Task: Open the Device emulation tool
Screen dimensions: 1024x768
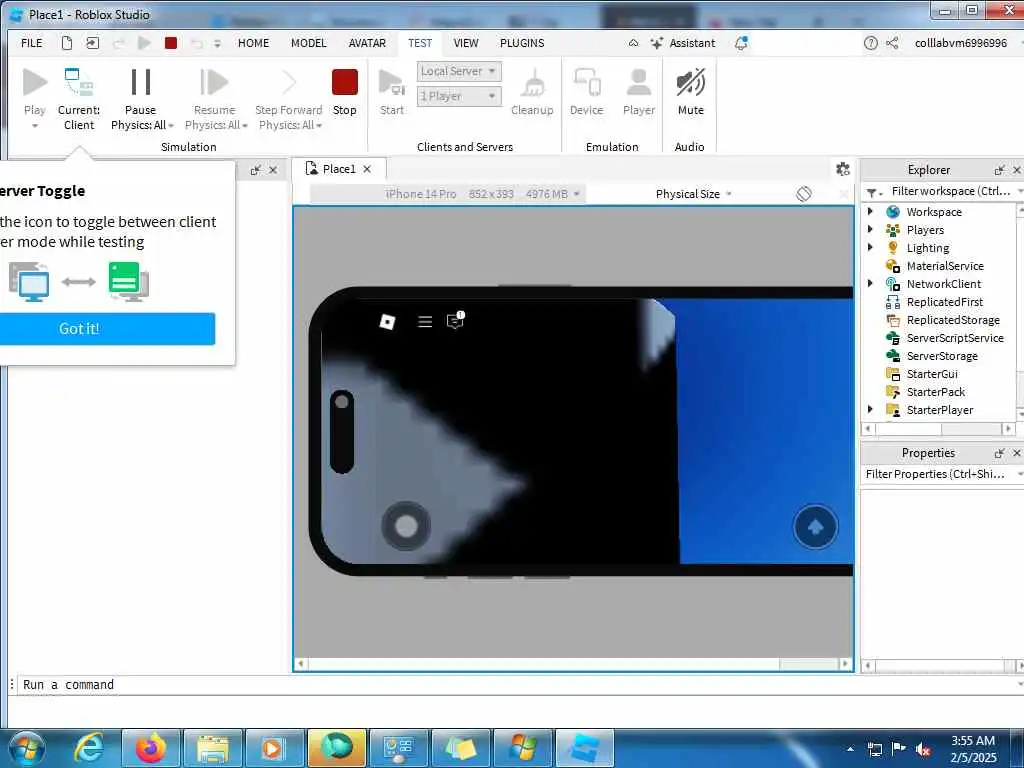Action: 586,92
